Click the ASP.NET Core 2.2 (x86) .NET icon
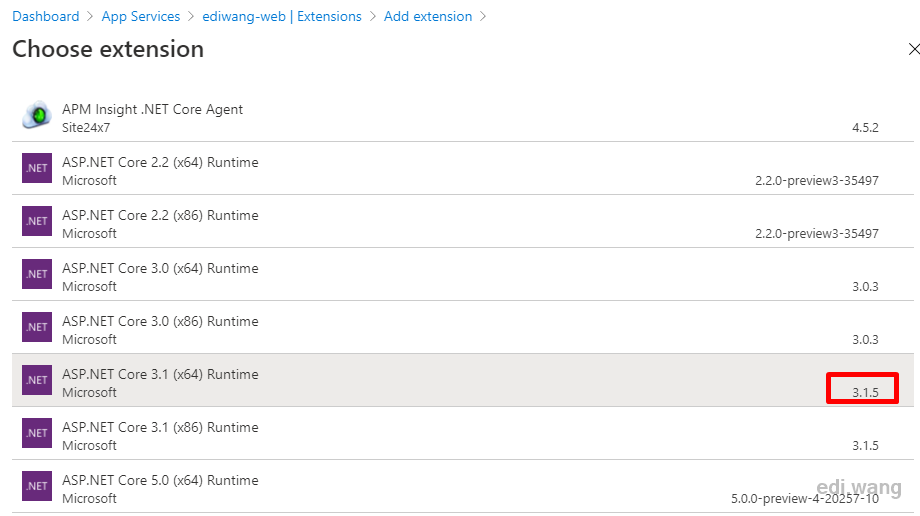 pos(37,221)
